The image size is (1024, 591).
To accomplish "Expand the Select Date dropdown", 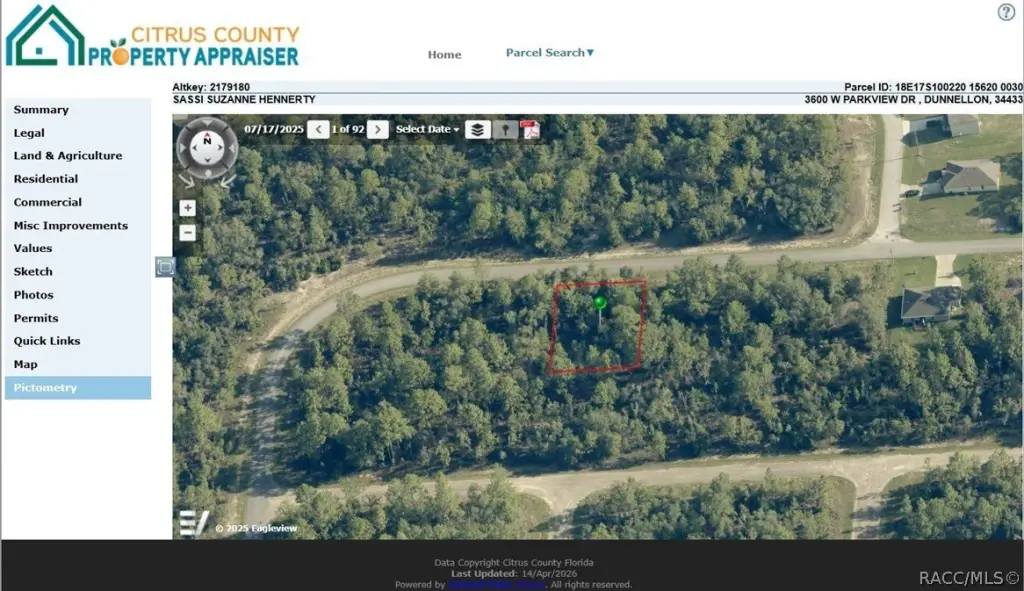I will point(427,129).
